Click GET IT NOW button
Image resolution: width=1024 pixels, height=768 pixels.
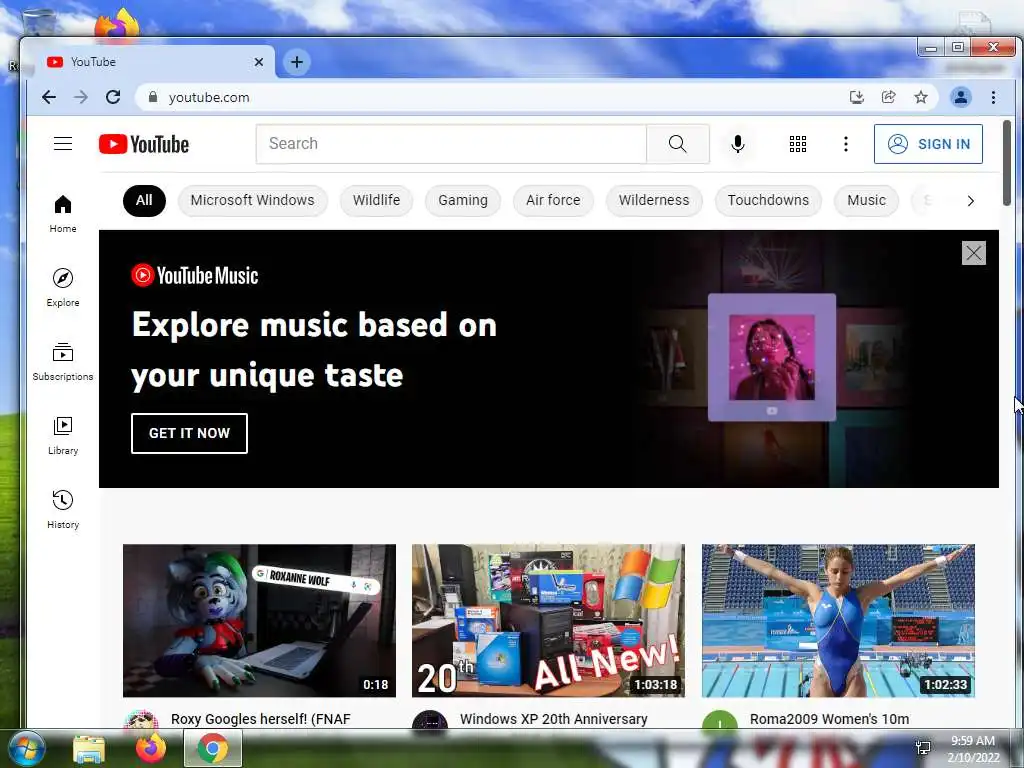click(x=189, y=433)
